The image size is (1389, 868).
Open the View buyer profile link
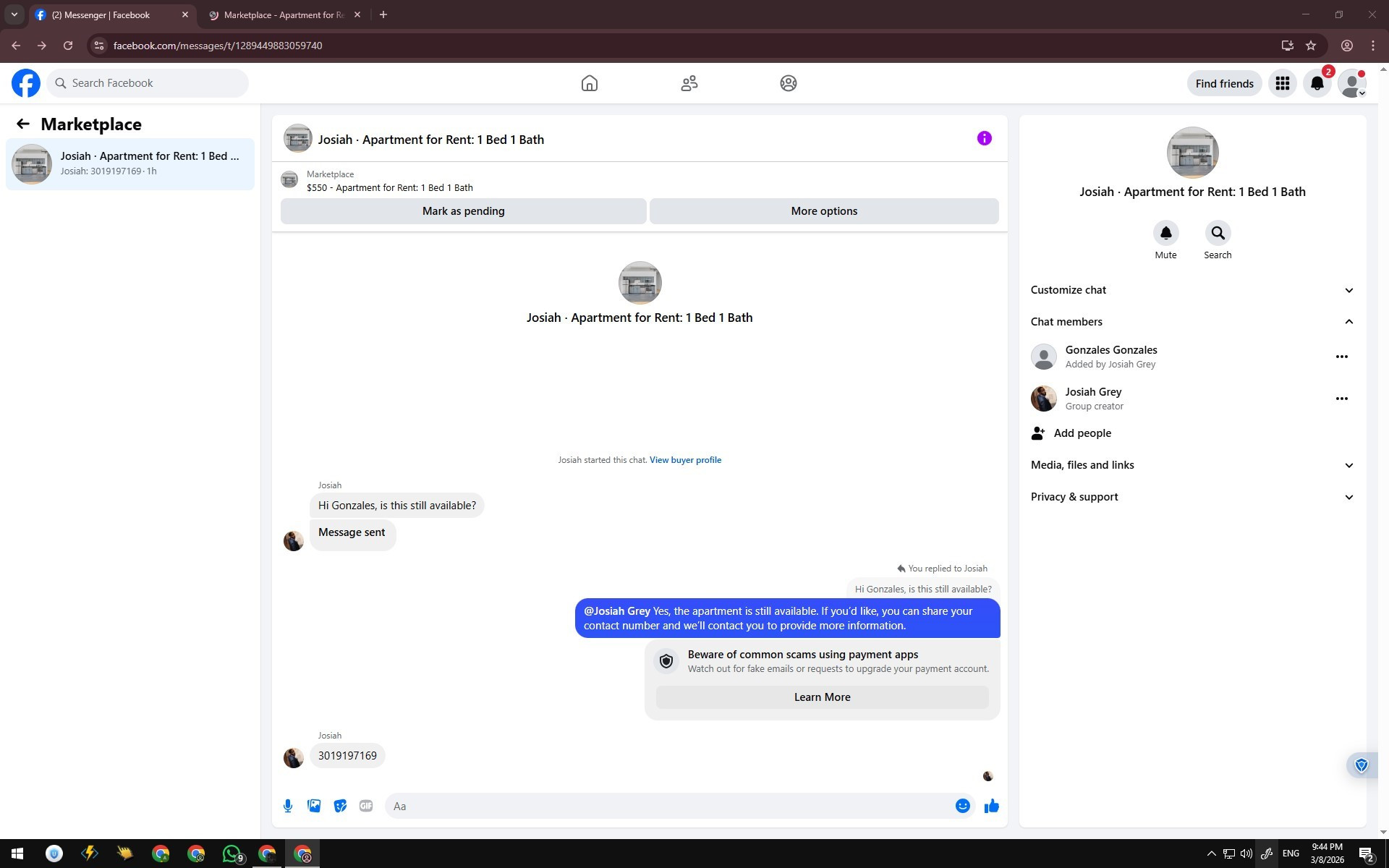pos(685,460)
